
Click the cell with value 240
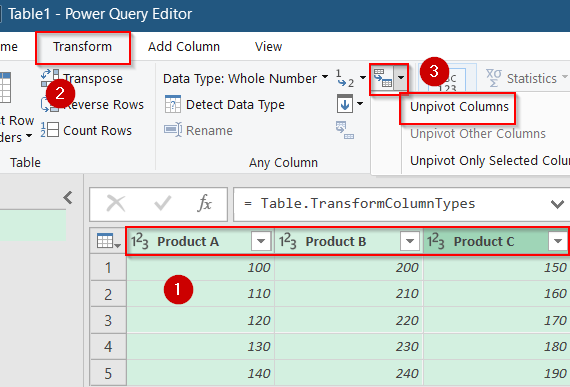click(349, 373)
